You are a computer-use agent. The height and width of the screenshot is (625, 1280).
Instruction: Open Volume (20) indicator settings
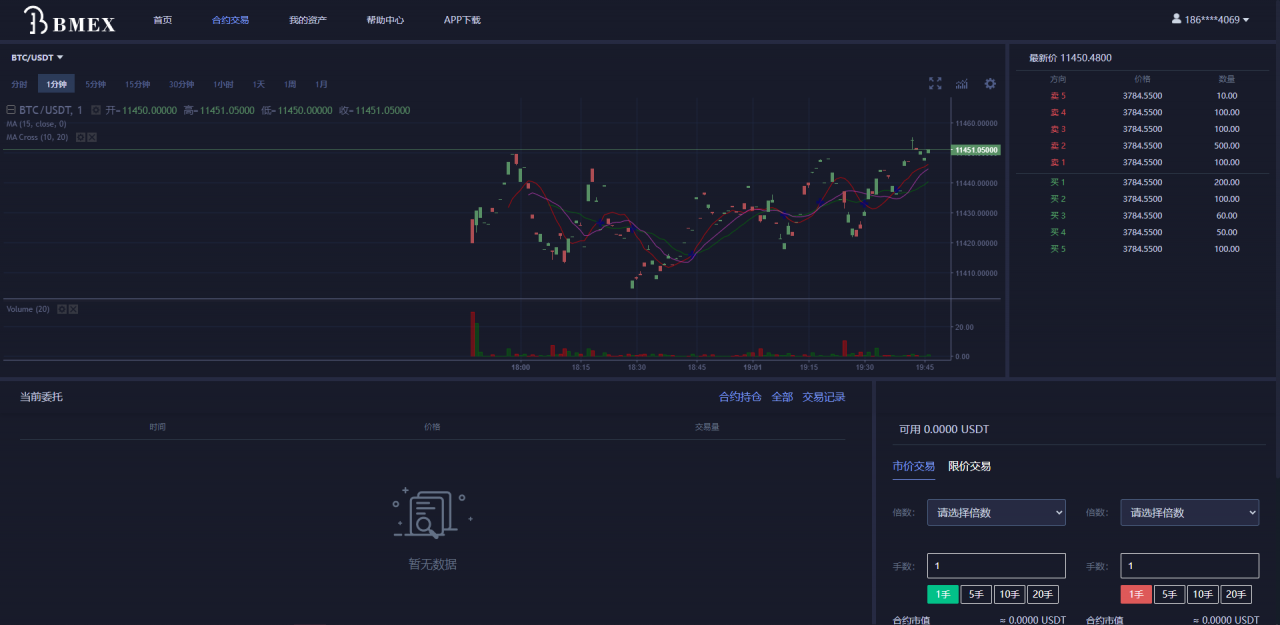tap(62, 309)
